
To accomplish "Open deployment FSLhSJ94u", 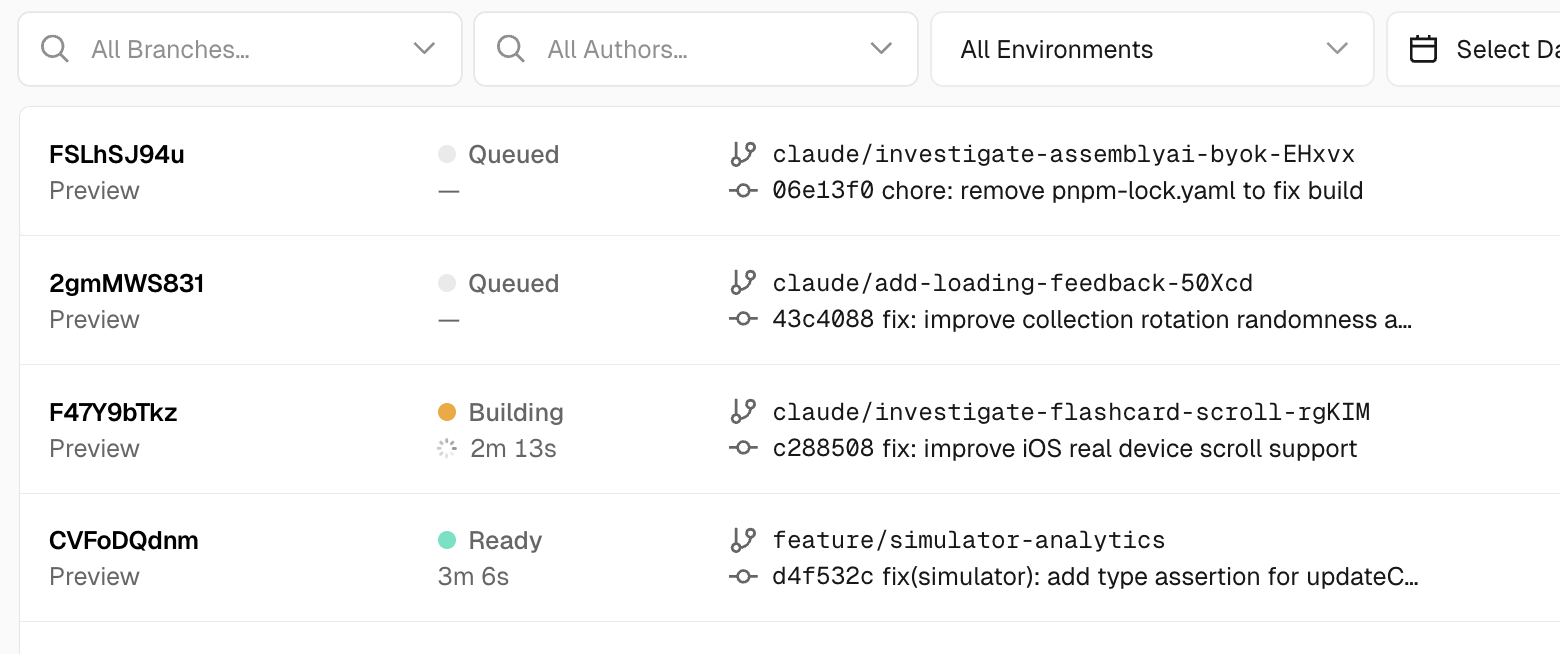I will pyautogui.click(x=117, y=154).
